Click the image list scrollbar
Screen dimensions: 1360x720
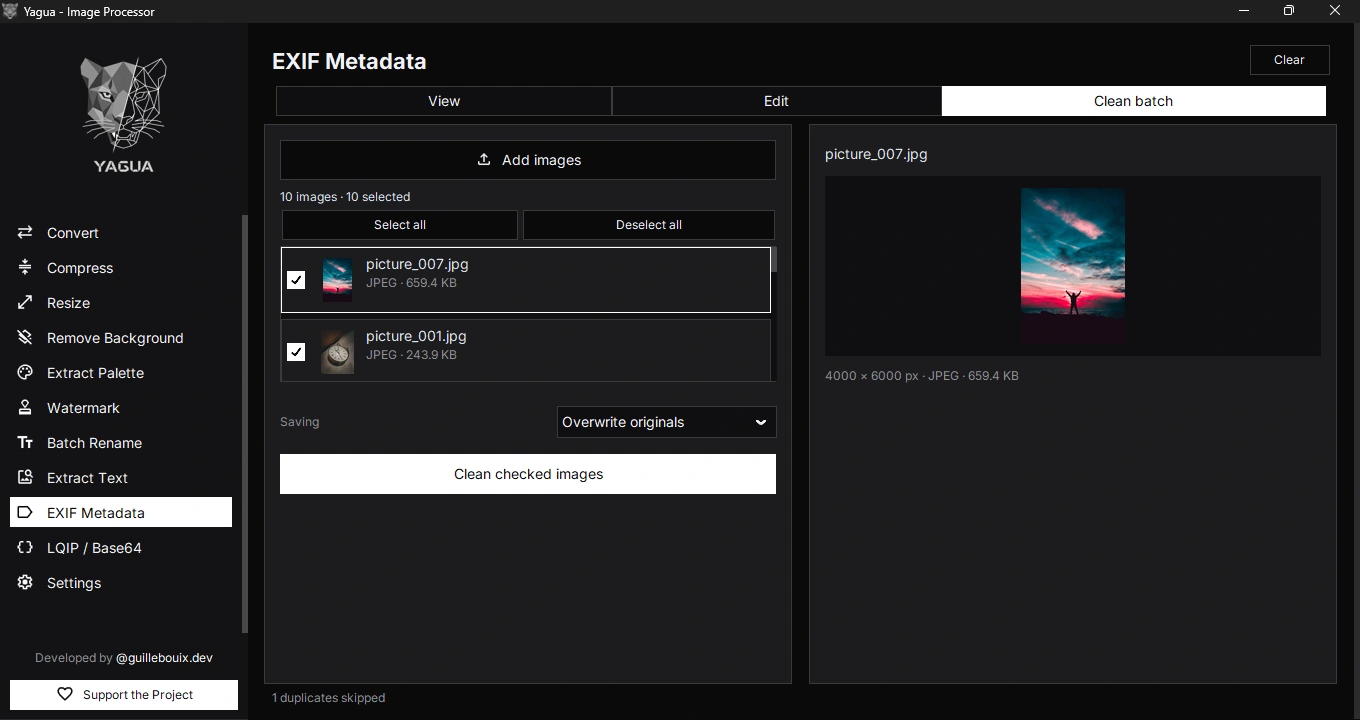tap(774, 260)
